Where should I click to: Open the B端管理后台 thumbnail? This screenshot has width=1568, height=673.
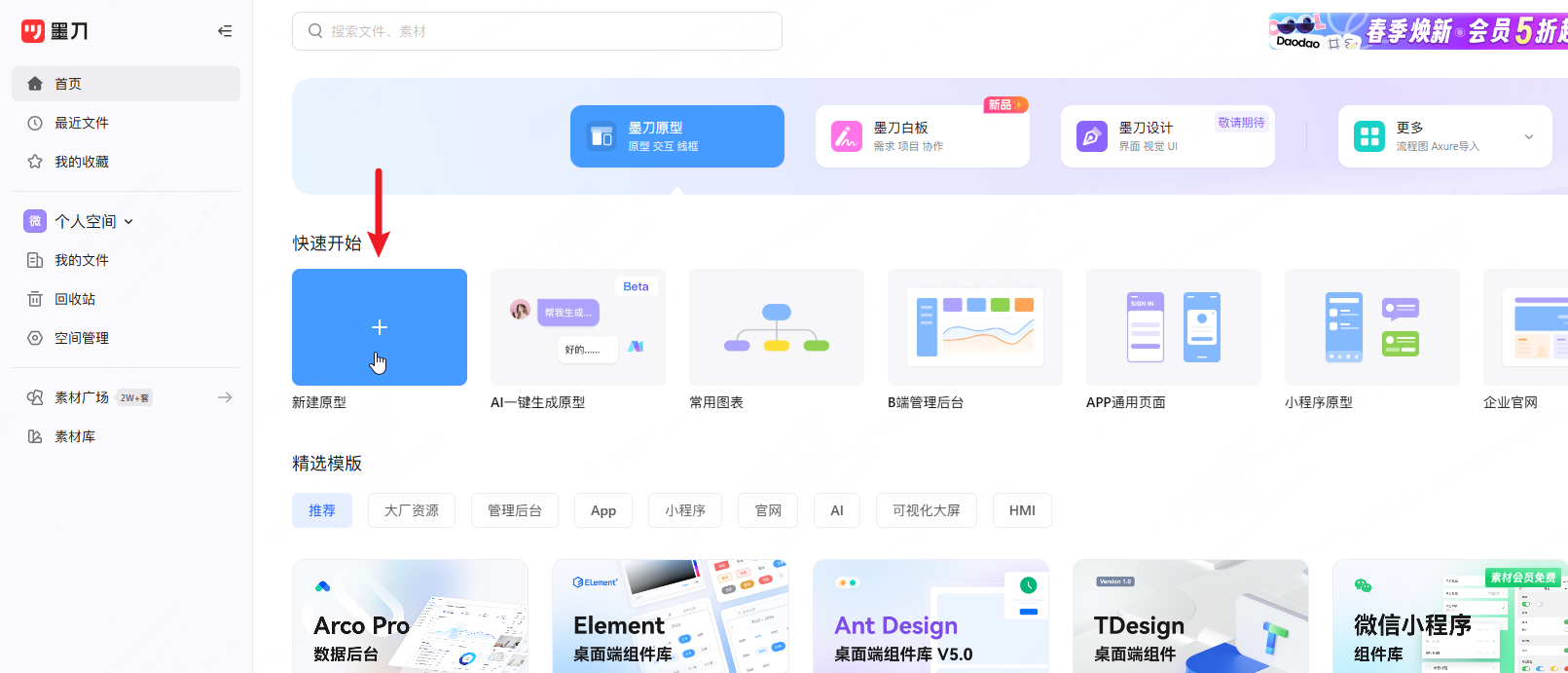[x=975, y=327]
